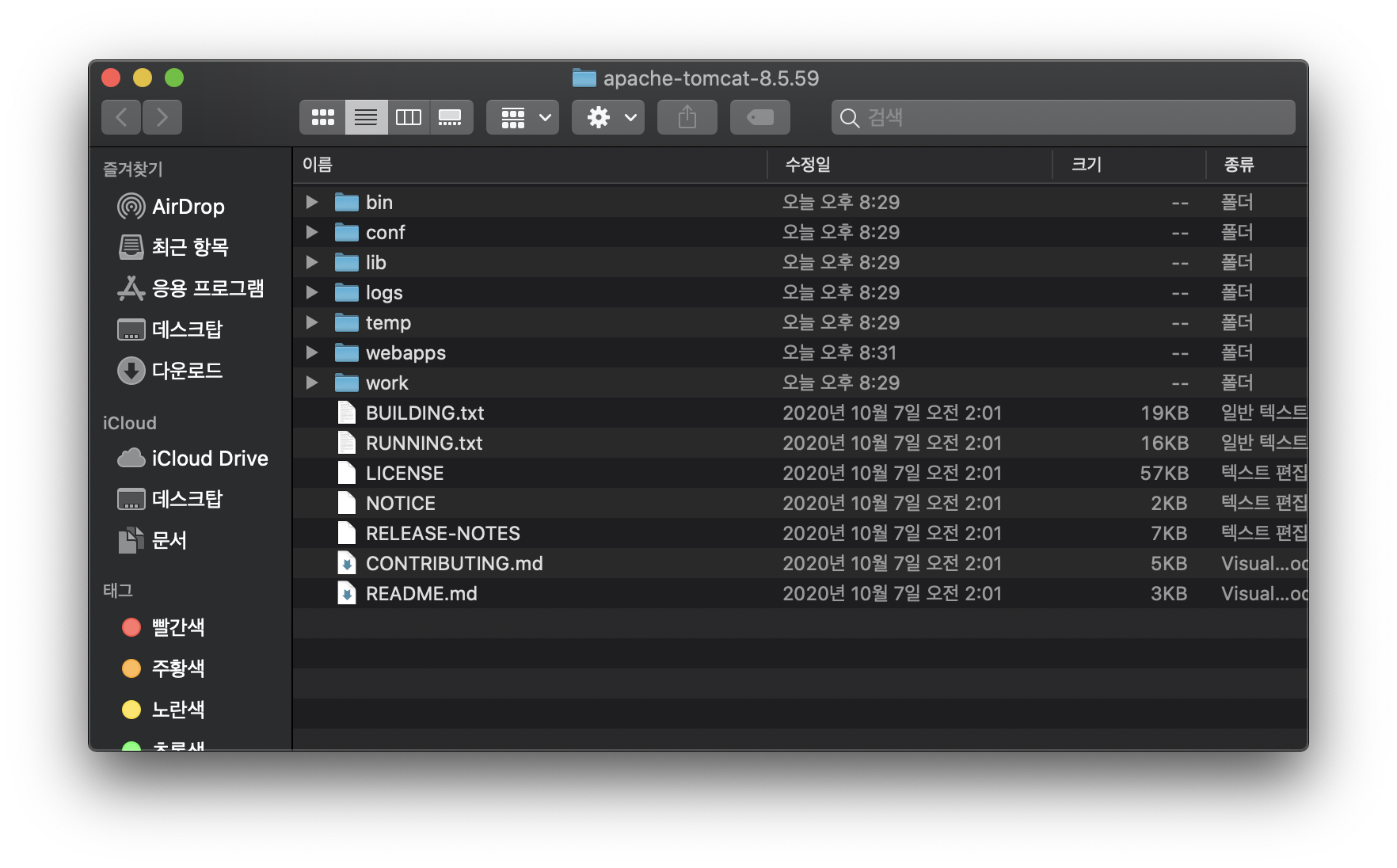The image size is (1397, 868).
Task: Expand the work folder
Action: pos(312,383)
